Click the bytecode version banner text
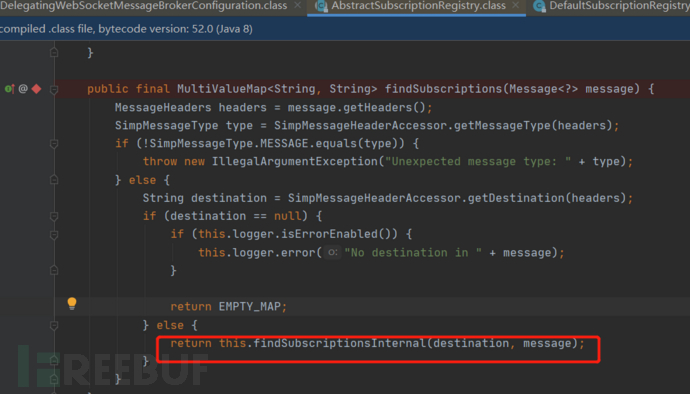690x394 pixels. pos(126,29)
